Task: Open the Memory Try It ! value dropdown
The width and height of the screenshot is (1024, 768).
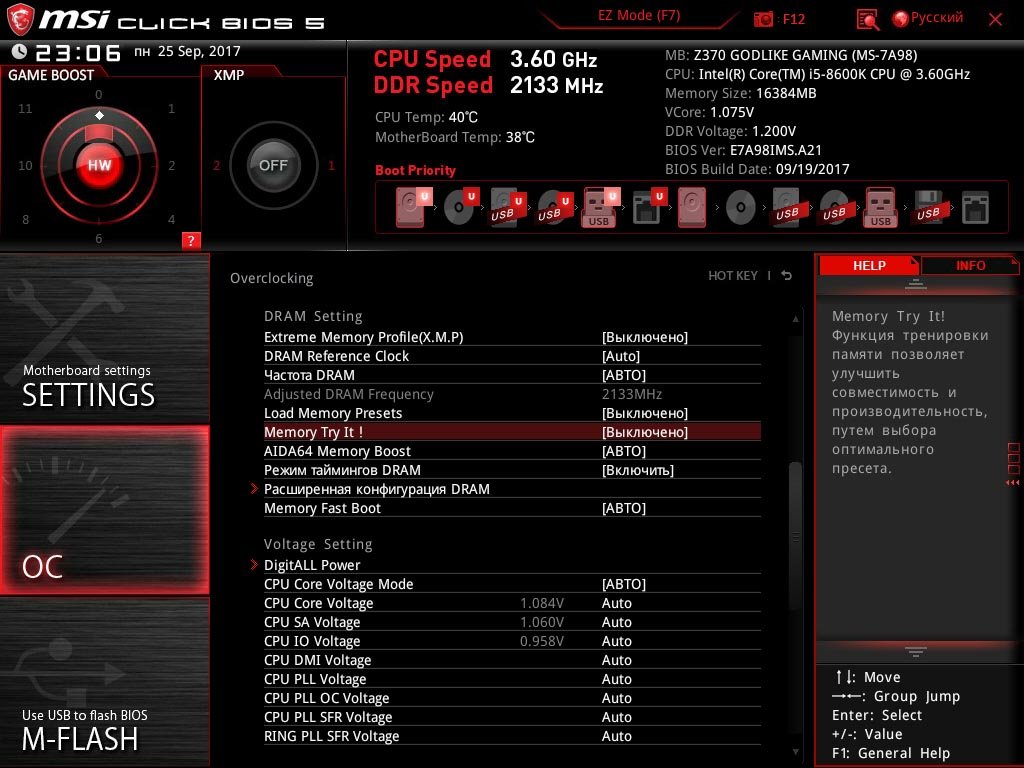Action: [645, 432]
